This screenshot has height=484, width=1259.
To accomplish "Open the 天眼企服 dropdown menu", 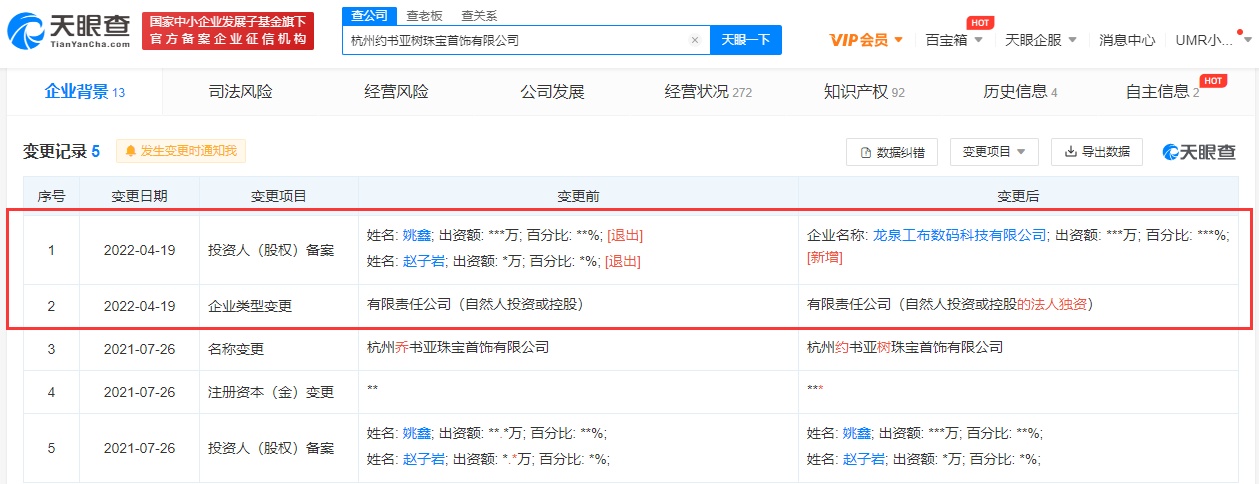I will (x=1041, y=40).
